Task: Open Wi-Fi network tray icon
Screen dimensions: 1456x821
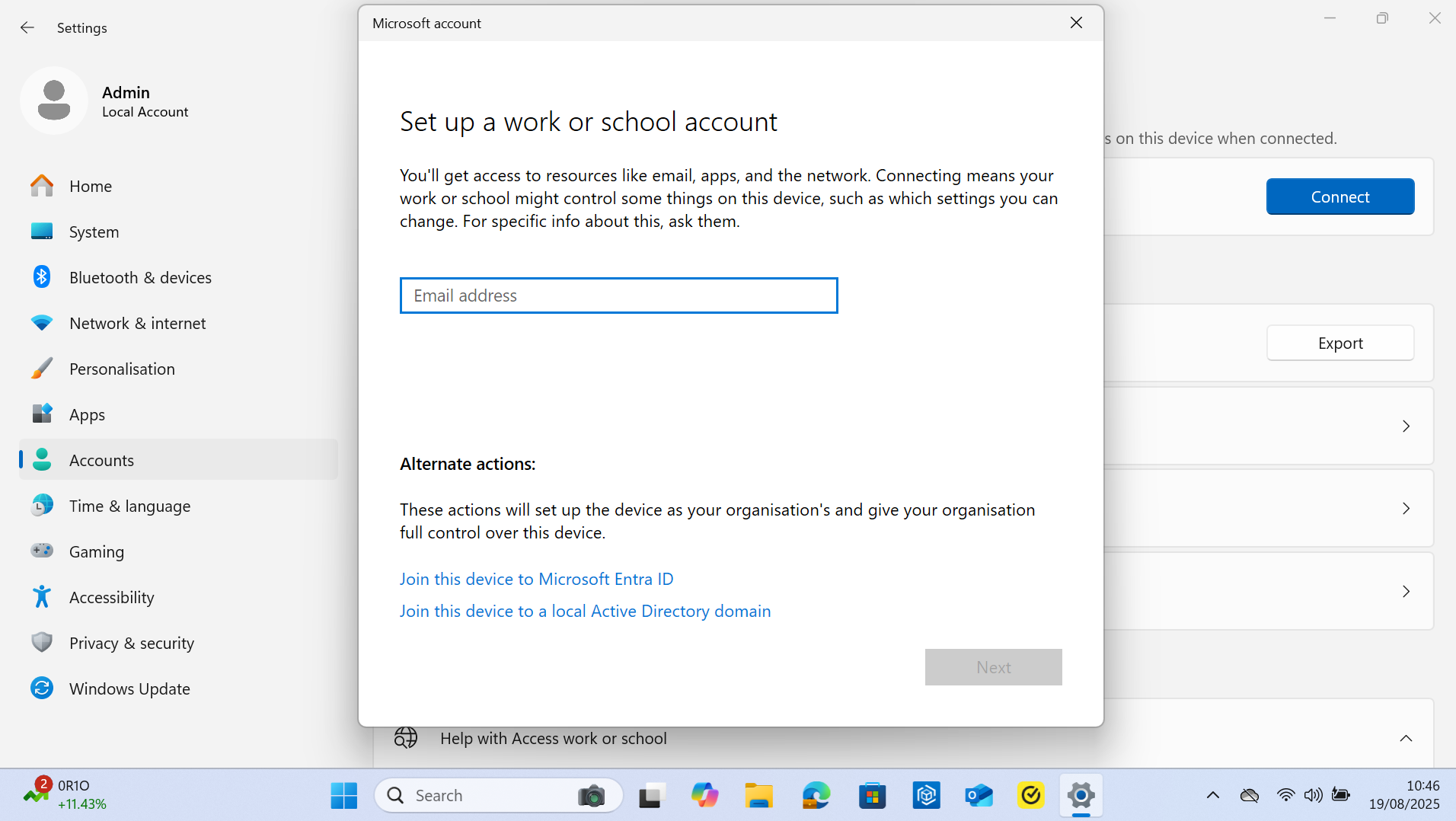Action: (x=1285, y=795)
